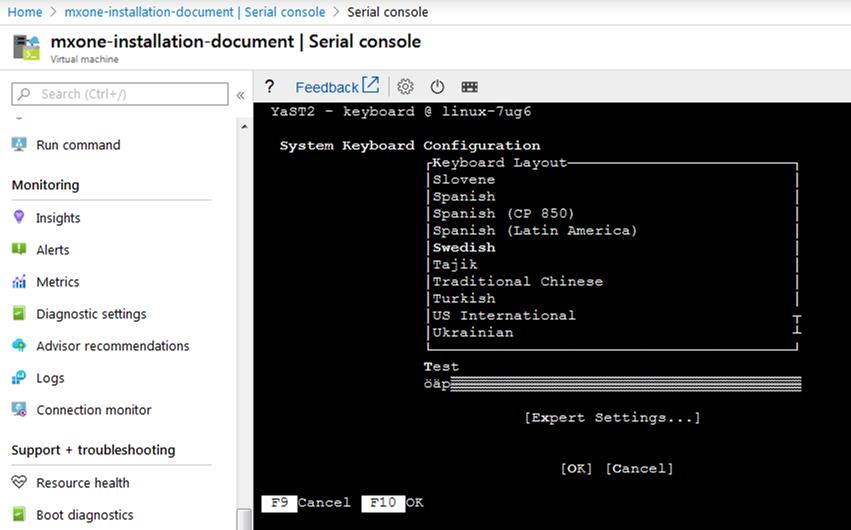851x530 pixels.
Task: Click the Advisor recommendations cloud icon
Action: (x=19, y=345)
